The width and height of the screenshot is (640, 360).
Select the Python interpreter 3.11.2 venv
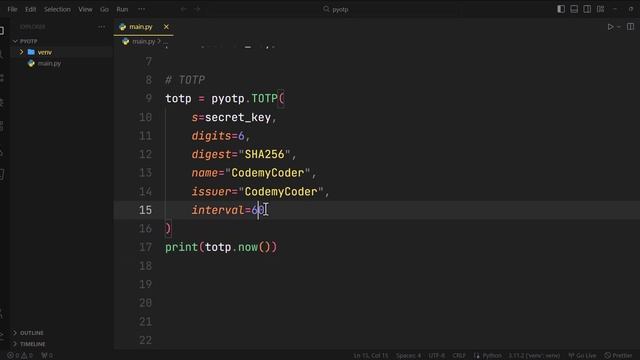(x=534, y=356)
